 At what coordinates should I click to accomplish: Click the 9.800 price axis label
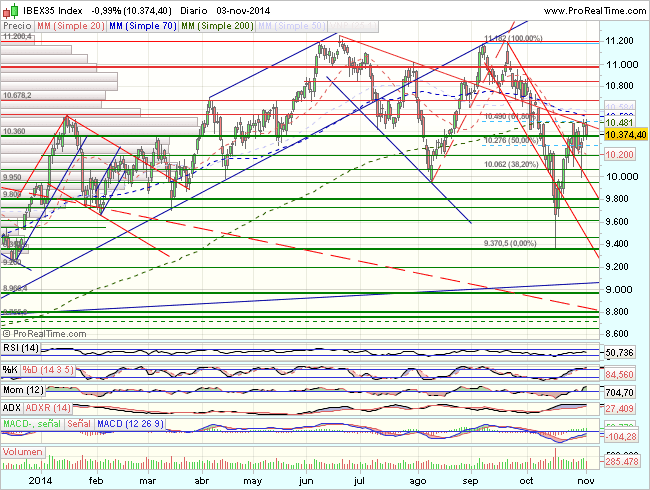click(619, 199)
